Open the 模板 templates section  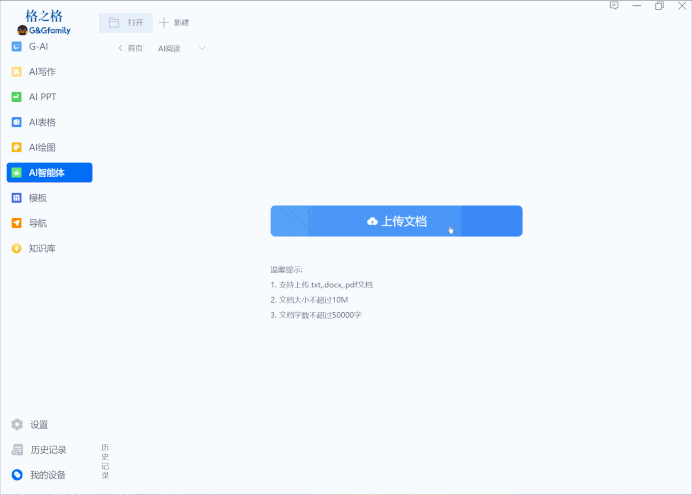[37, 198]
